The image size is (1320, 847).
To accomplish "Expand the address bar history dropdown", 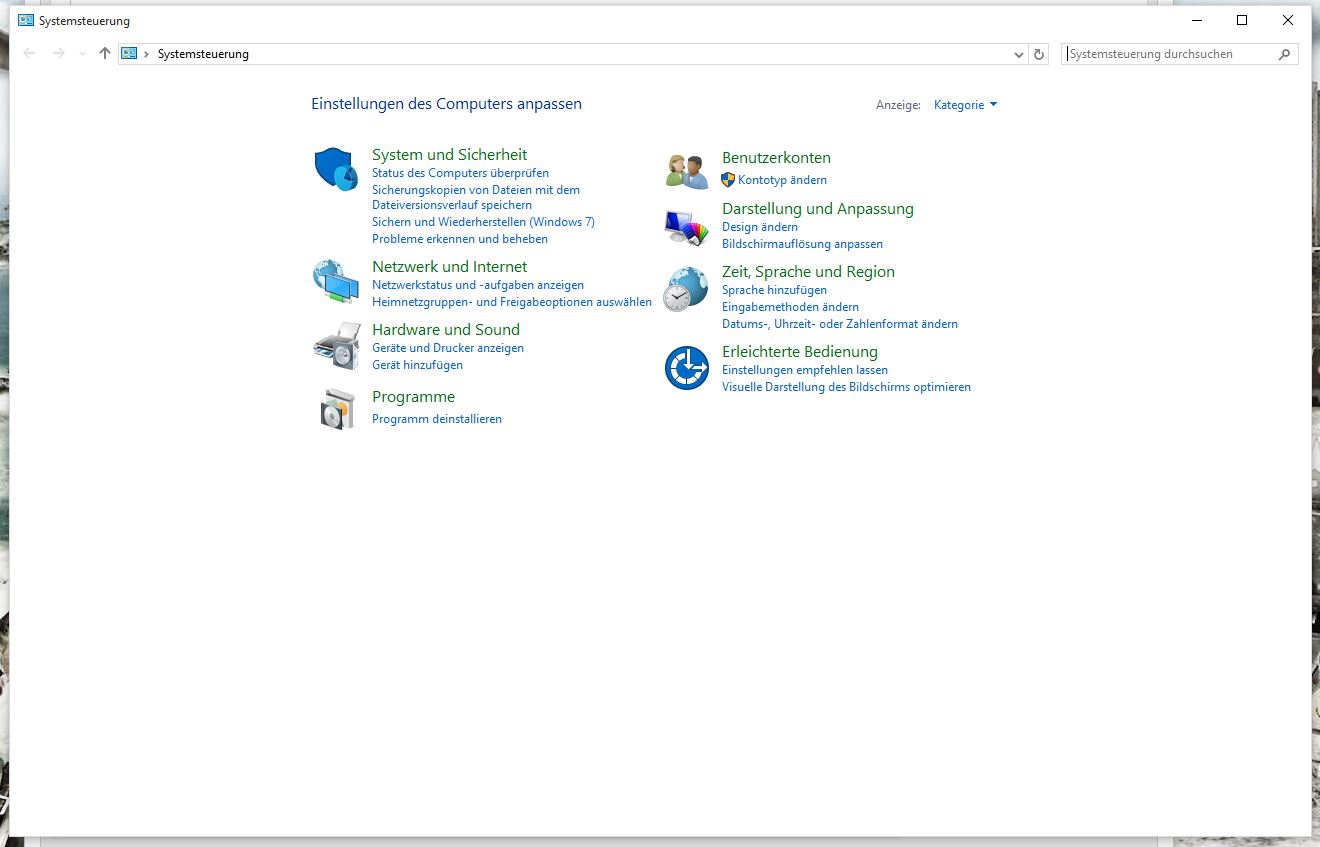I will point(1019,54).
